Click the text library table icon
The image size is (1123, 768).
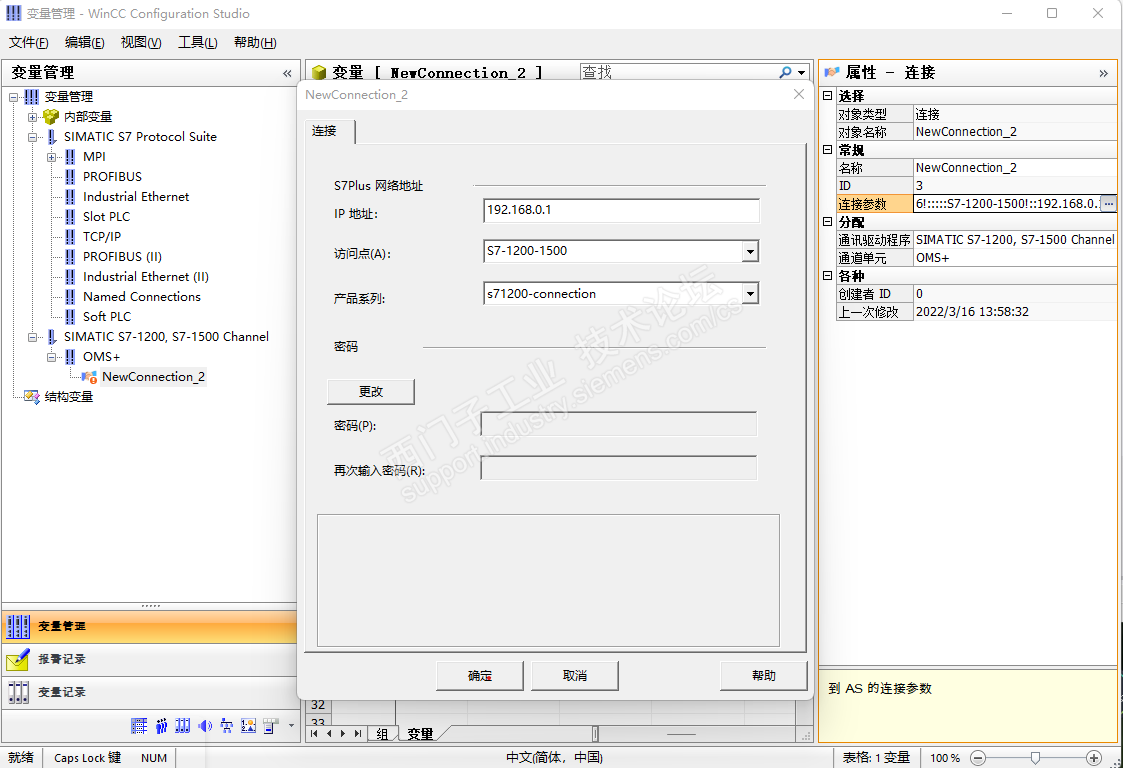click(139, 726)
